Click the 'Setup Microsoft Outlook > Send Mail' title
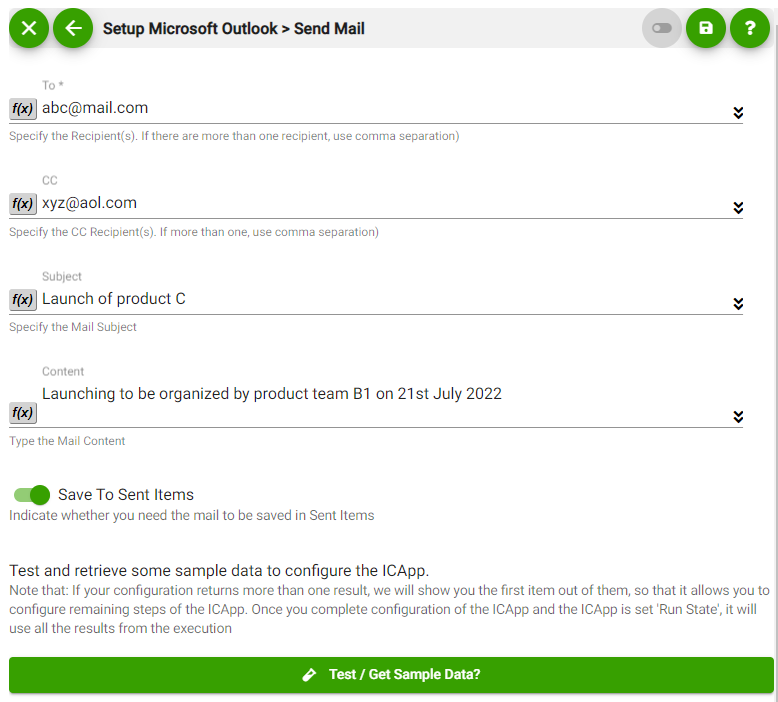The width and height of the screenshot is (778, 702). point(234,29)
